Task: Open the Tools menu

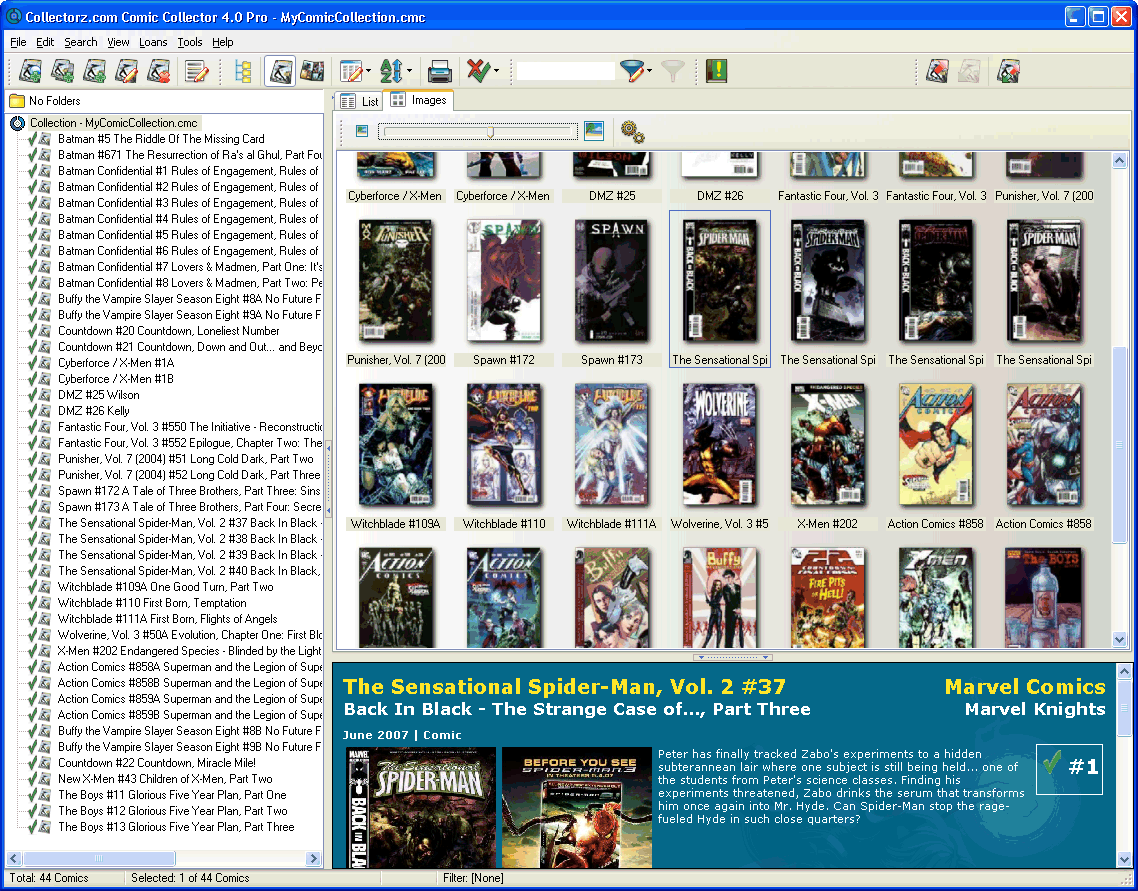Action: 190,42
